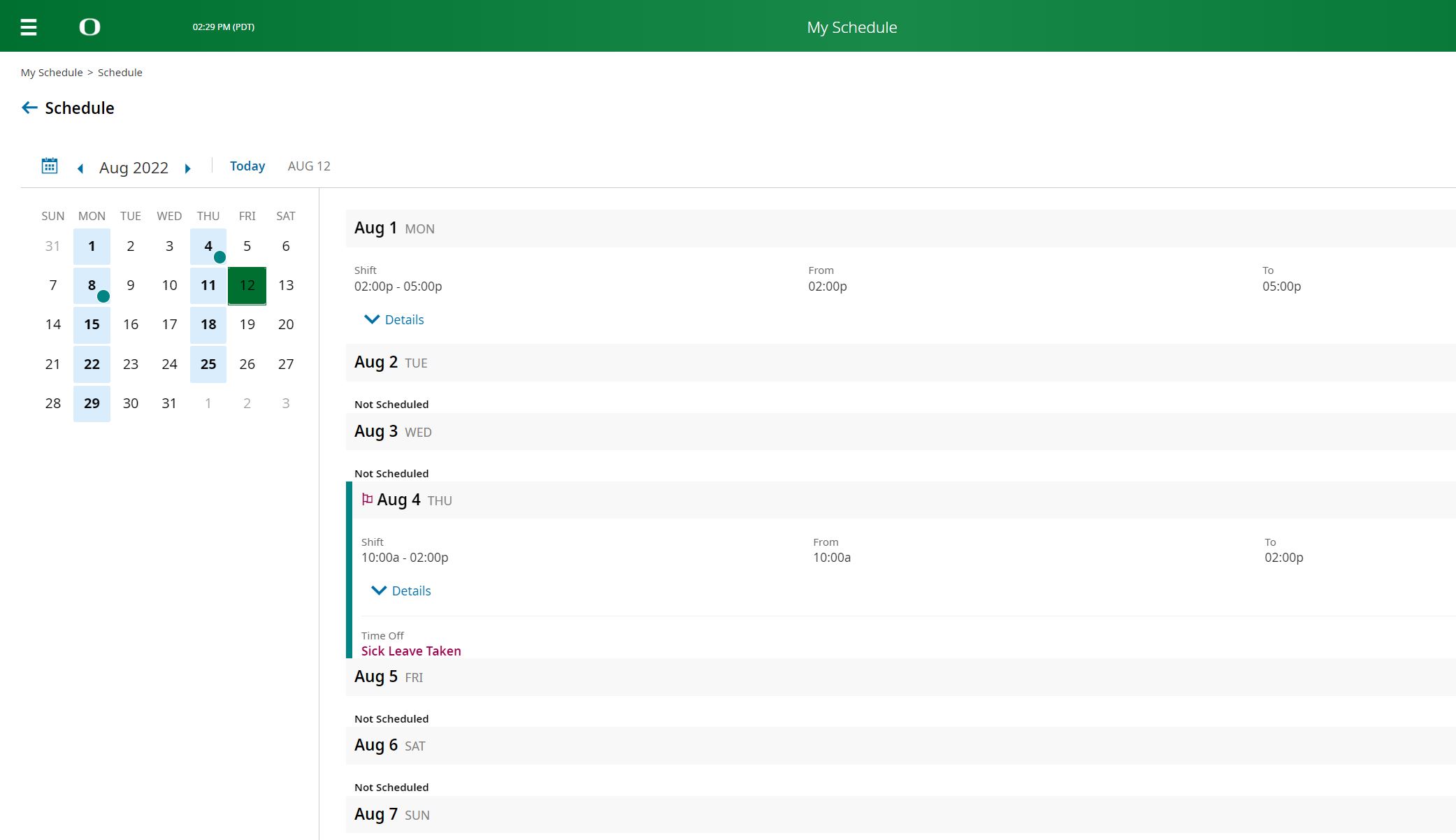Open the hamburger navigation menu
Screen dimensions: 1456x840
click(x=29, y=27)
